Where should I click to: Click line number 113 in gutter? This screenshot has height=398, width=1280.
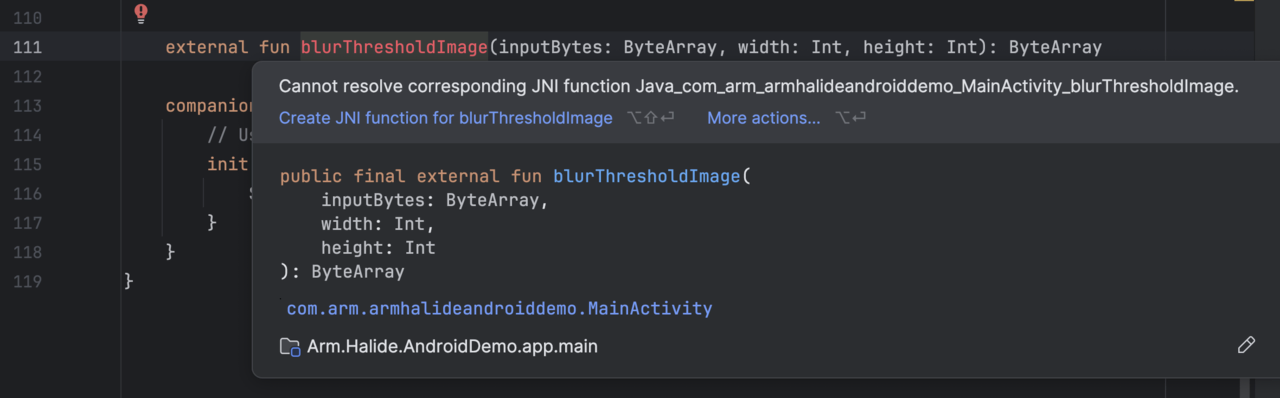pyautogui.click(x=29, y=106)
